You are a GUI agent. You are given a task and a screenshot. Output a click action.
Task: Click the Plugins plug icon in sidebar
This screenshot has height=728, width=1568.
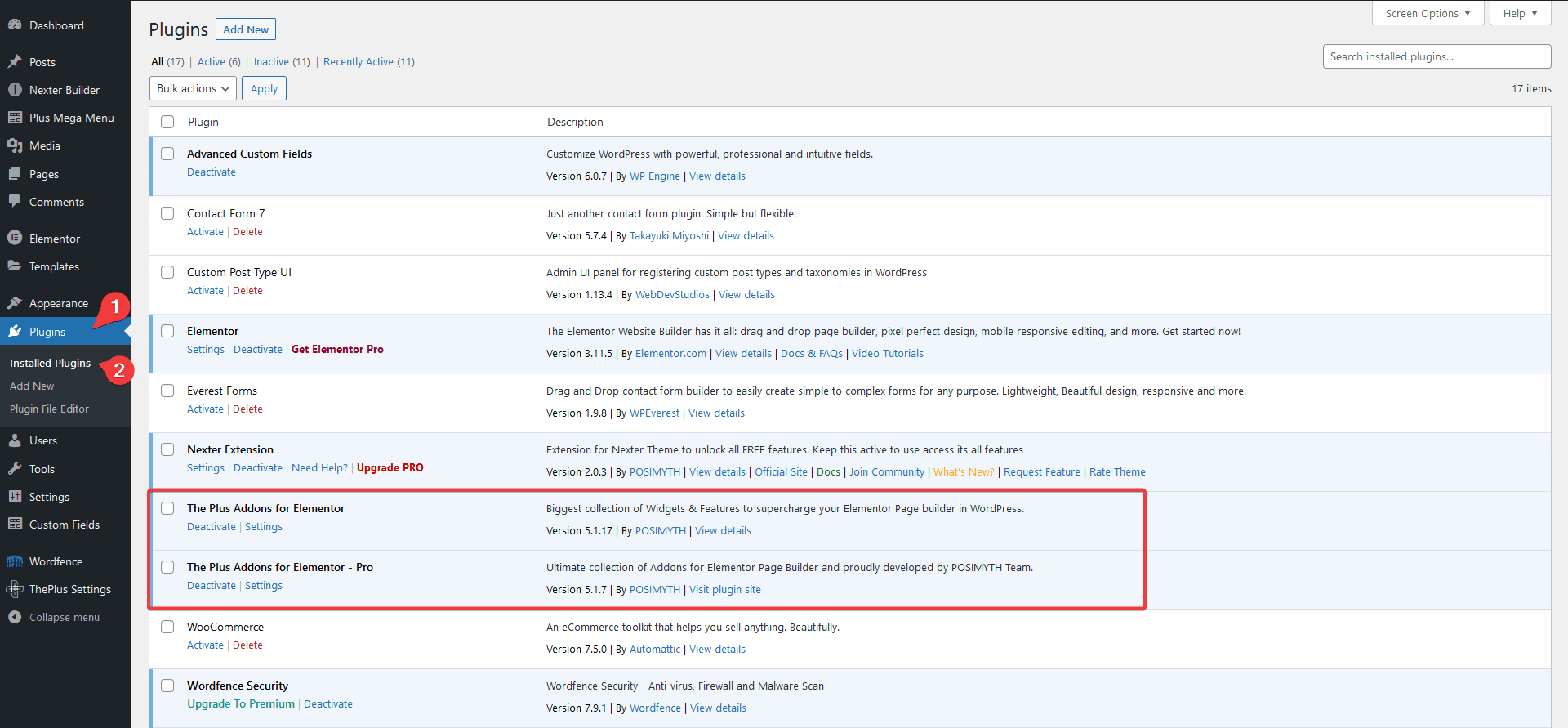pyautogui.click(x=15, y=332)
